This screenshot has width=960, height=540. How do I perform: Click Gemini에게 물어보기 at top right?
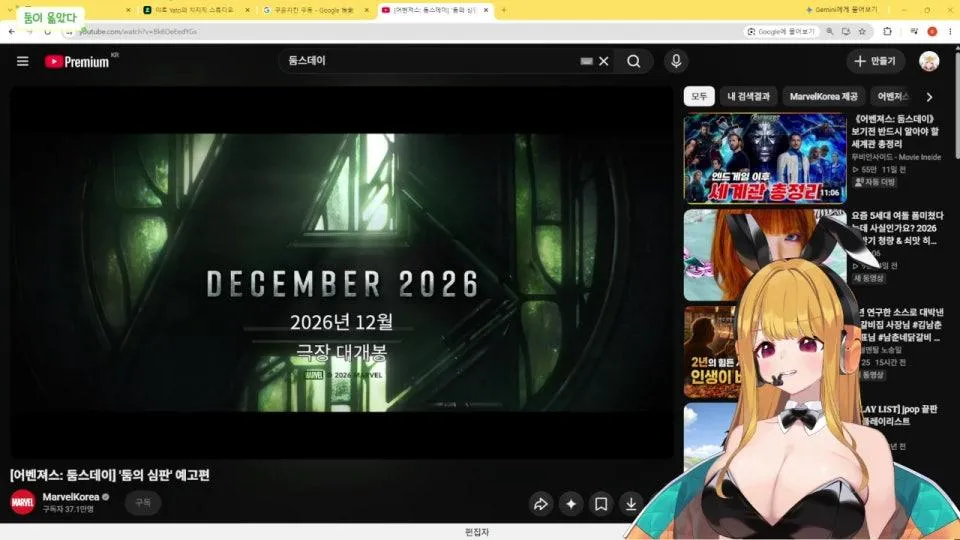tap(842, 10)
